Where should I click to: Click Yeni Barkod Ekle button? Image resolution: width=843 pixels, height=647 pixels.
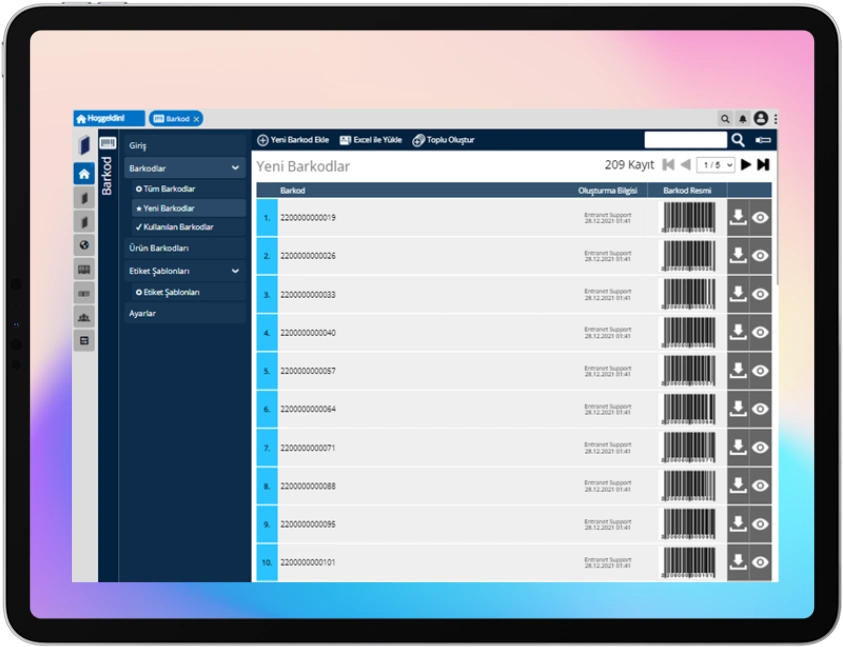click(x=293, y=140)
